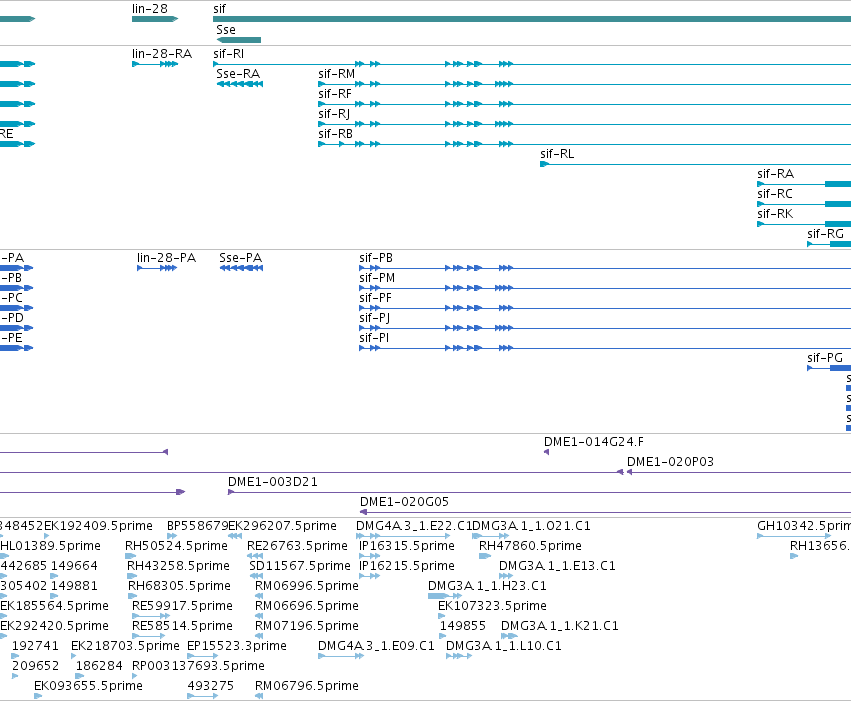
Task: Open the IP16215.5prime EST label
Action: click(407, 566)
